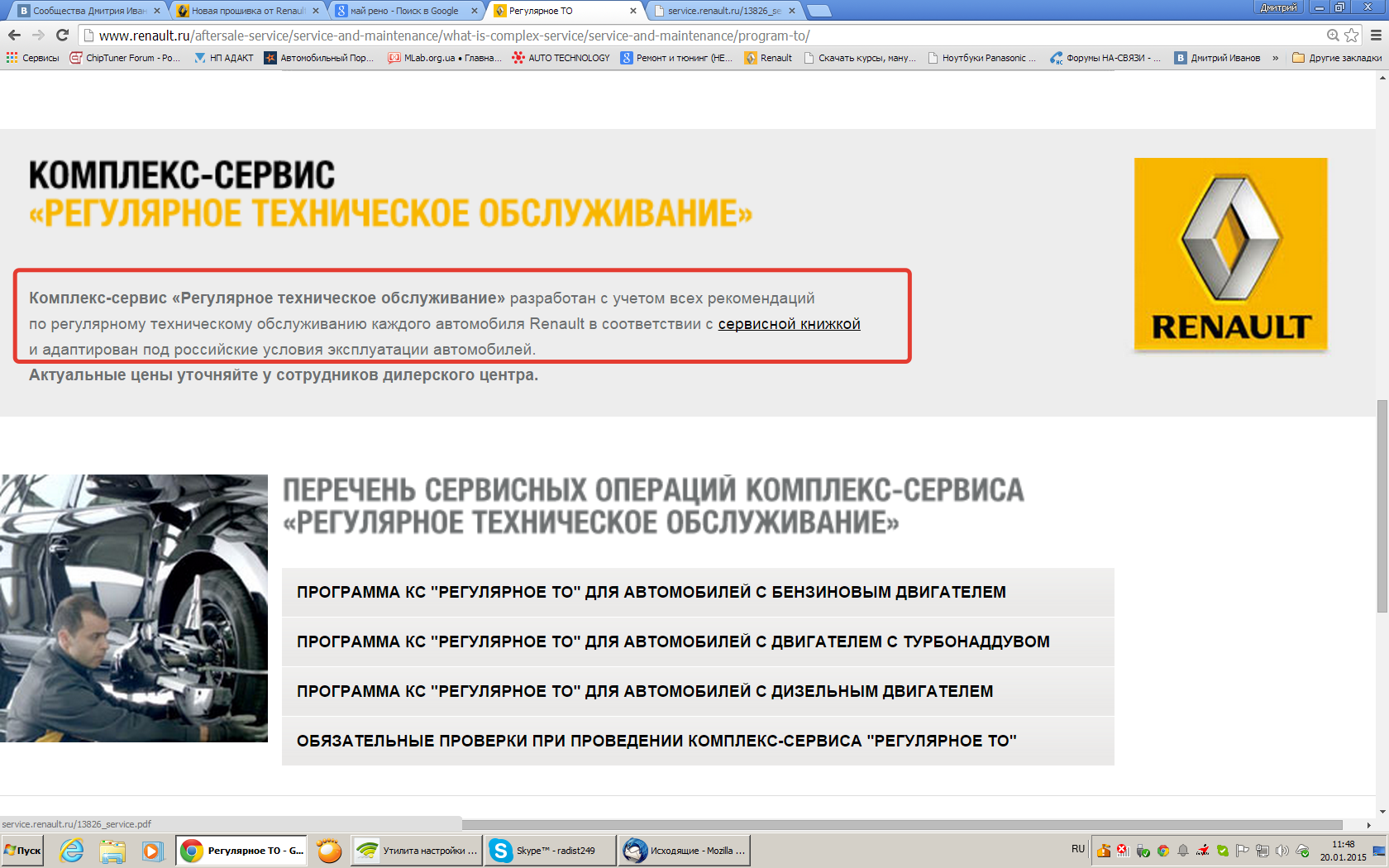The height and width of the screenshot is (868, 1389).
Task: Click the network connection tray icon
Action: 1263,850
